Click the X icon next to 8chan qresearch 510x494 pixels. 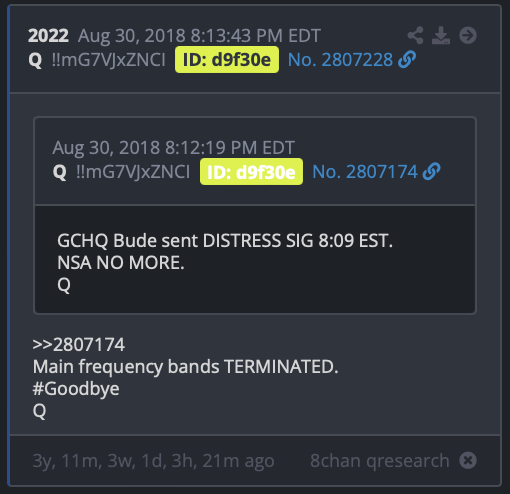tap(468, 461)
